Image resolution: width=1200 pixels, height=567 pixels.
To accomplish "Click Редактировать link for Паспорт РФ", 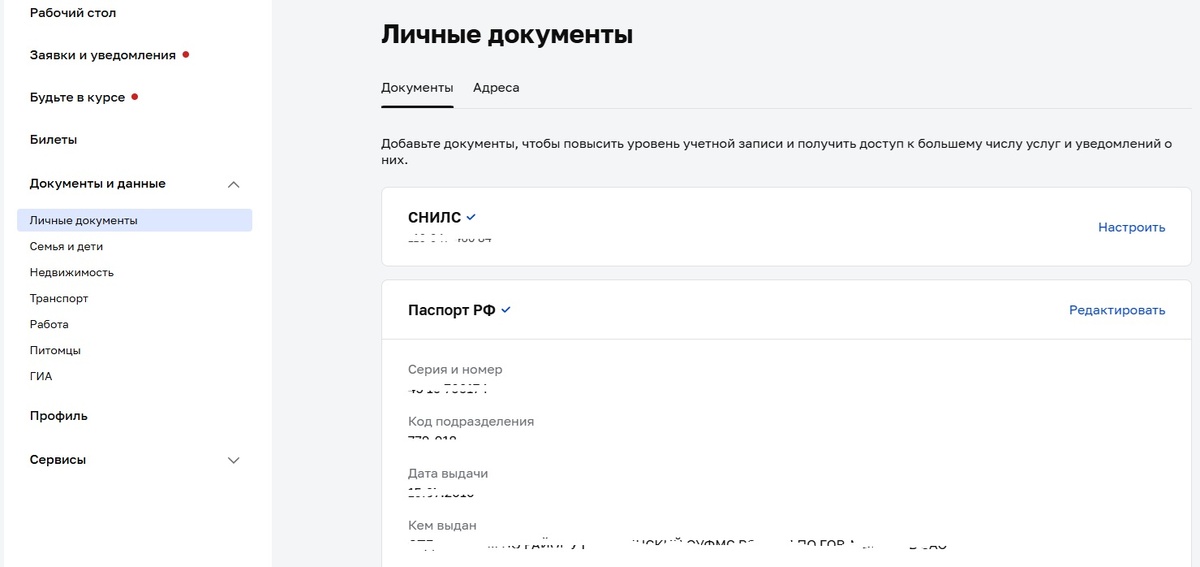I will click(x=1117, y=310).
